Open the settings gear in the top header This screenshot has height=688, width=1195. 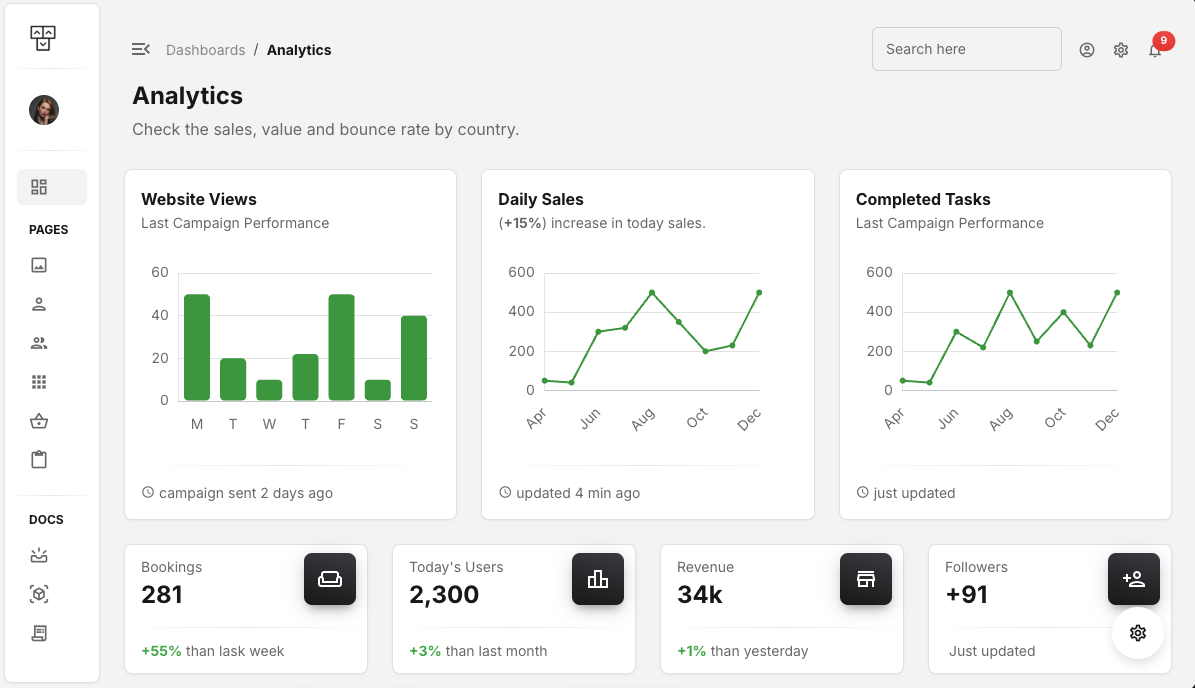pos(1120,50)
